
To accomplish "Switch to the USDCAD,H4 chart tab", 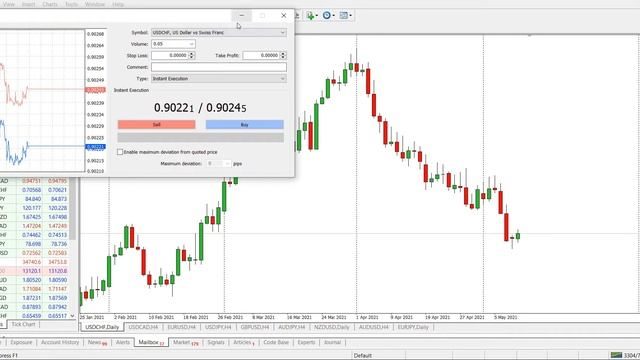I will (x=143, y=327).
